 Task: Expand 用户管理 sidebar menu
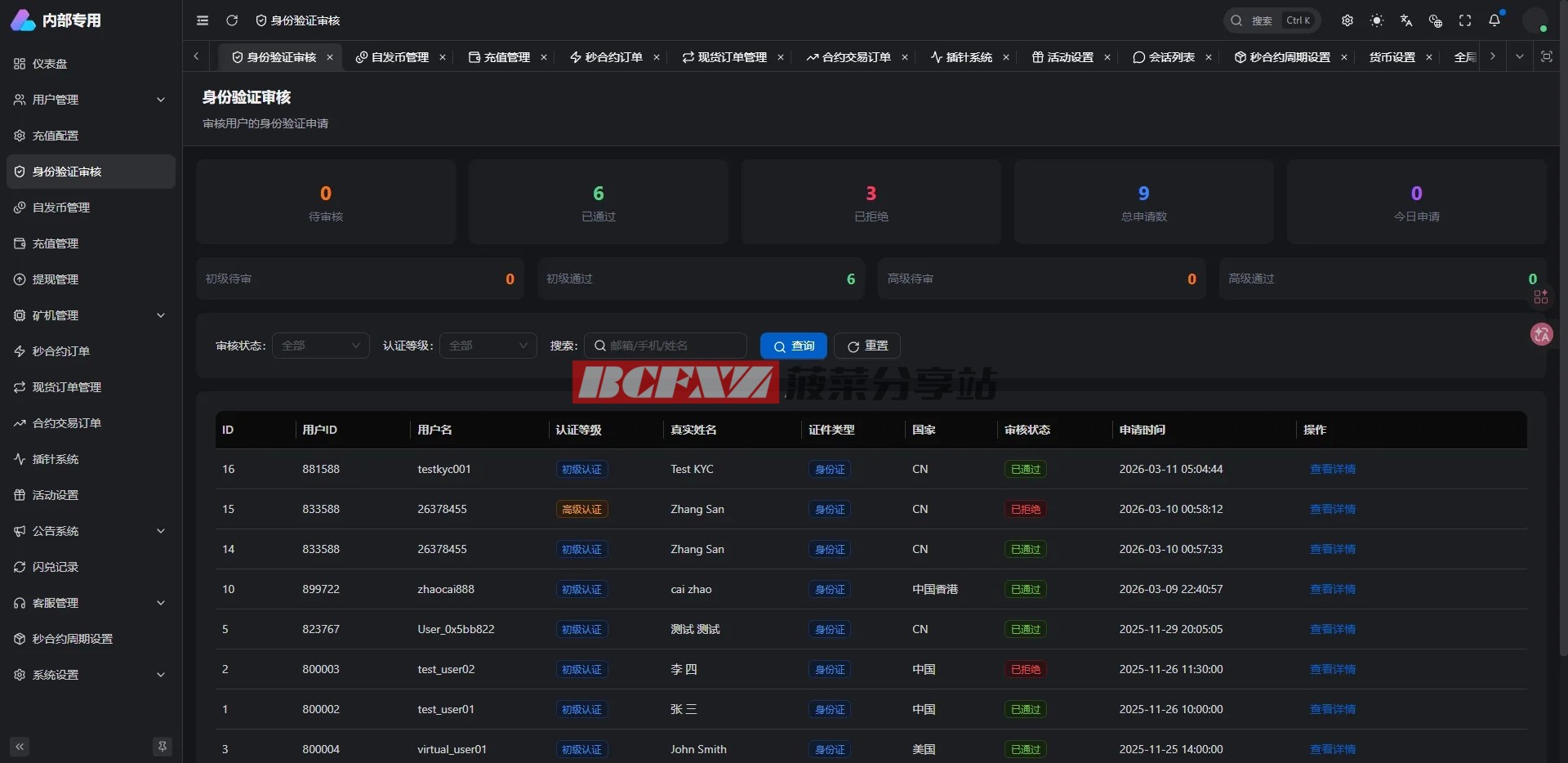(90, 100)
